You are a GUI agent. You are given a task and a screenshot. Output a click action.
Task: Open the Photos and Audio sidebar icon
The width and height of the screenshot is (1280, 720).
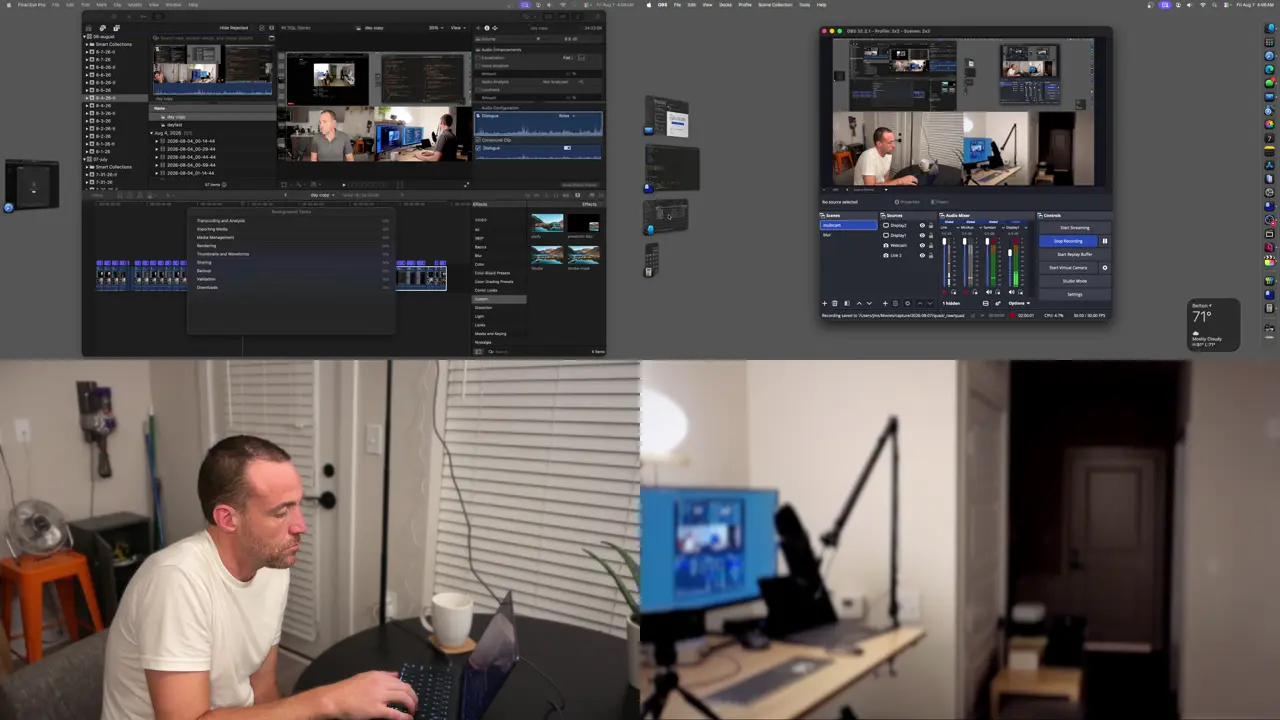(x=103, y=28)
